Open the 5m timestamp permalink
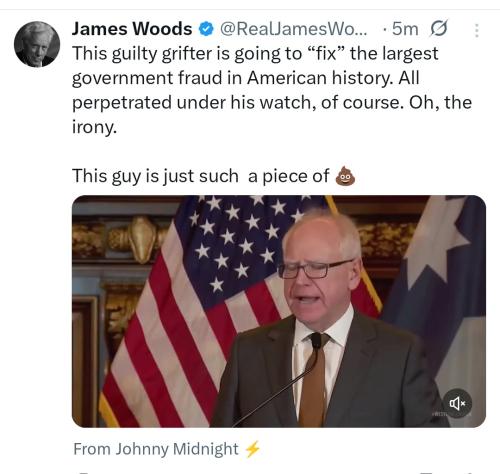The image size is (500, 474). (405, 29)
